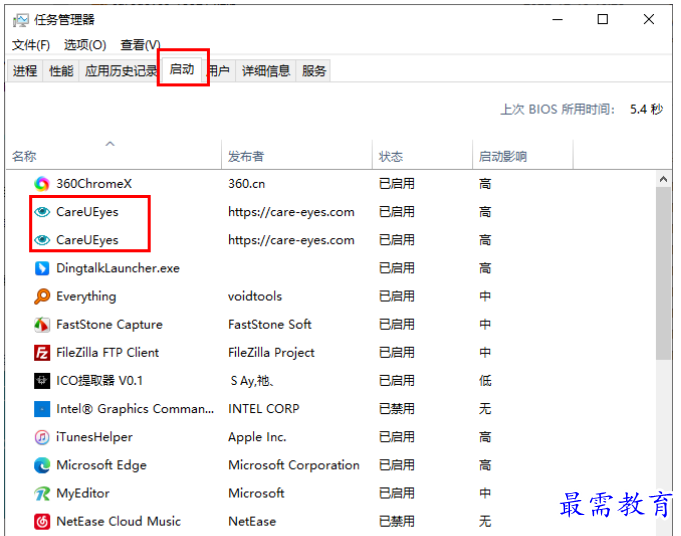Viewport: 681px width, 536px height.
Task: Open the 文件(F) menu
Action: pyautogui.click(x=31, y=45)
